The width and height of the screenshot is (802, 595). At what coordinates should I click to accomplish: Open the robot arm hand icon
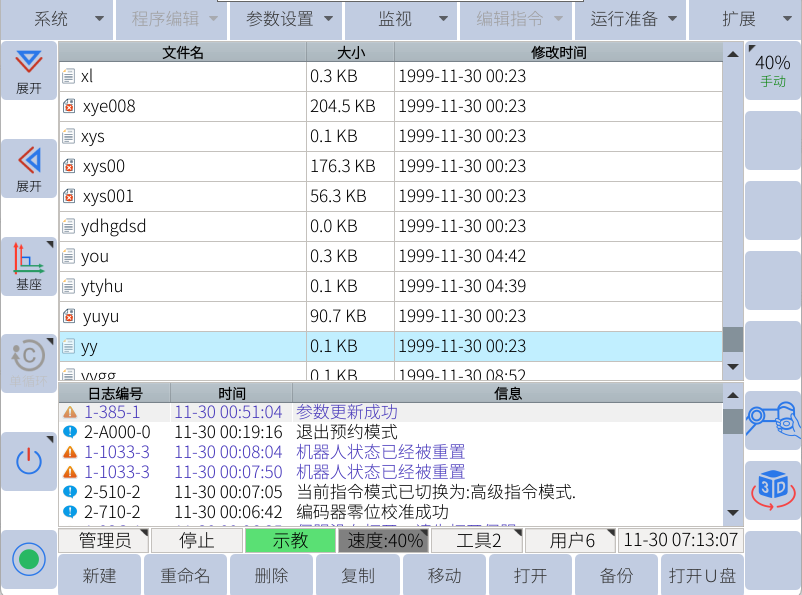point(773,420)
